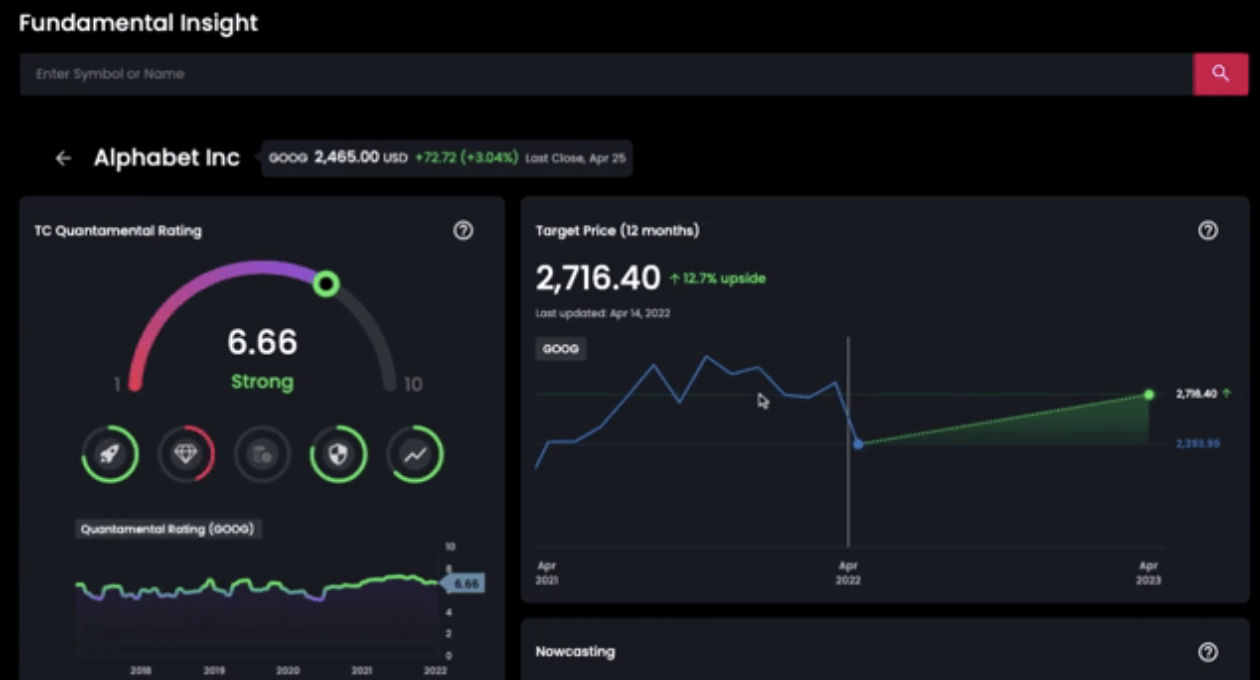Click the GOOG tag above the price chart
Viewport: 1260px width, 680px height.
(560, 350)
